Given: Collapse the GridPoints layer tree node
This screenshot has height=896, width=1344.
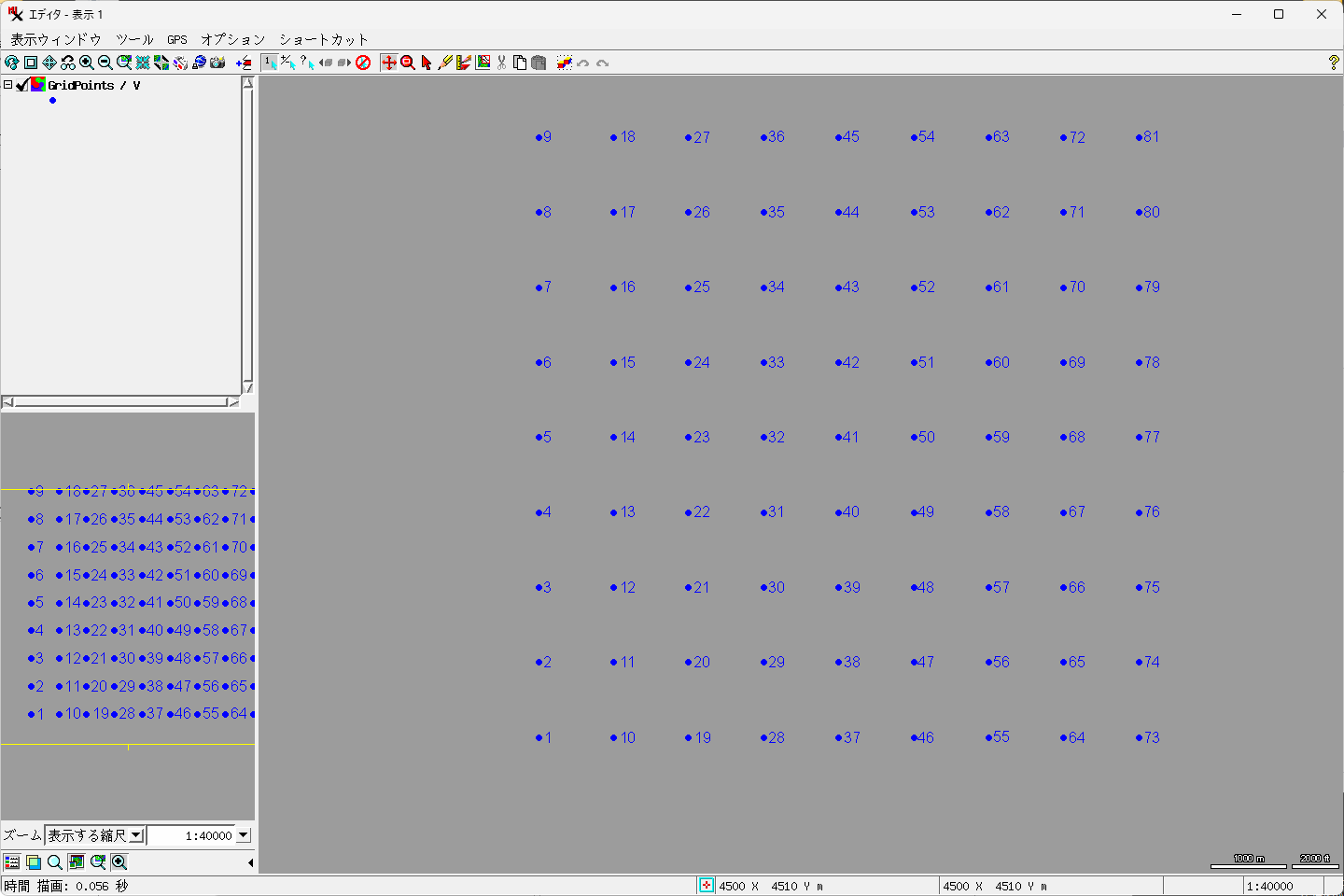Looking at the screenshot, I should click(7, 85).
